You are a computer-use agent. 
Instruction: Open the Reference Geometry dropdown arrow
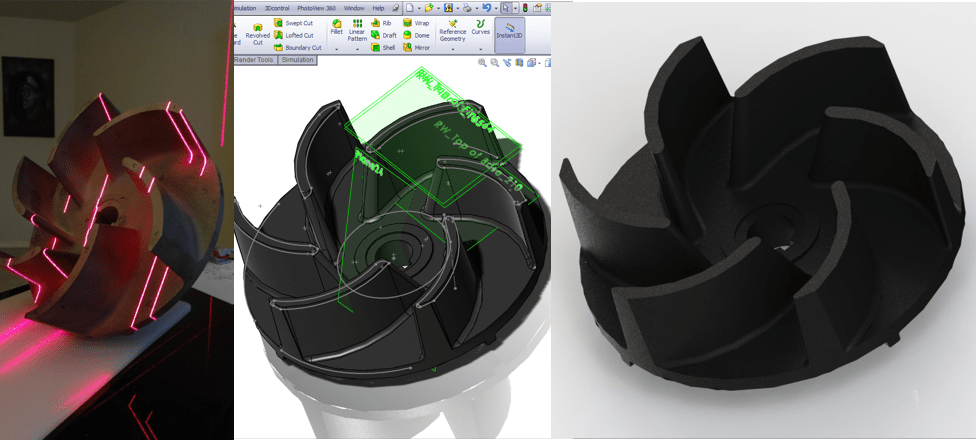pos(453,49)
